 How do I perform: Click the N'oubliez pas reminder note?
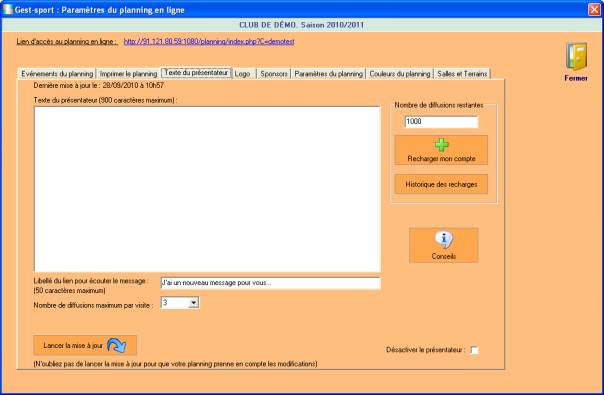tap(176, 363)
